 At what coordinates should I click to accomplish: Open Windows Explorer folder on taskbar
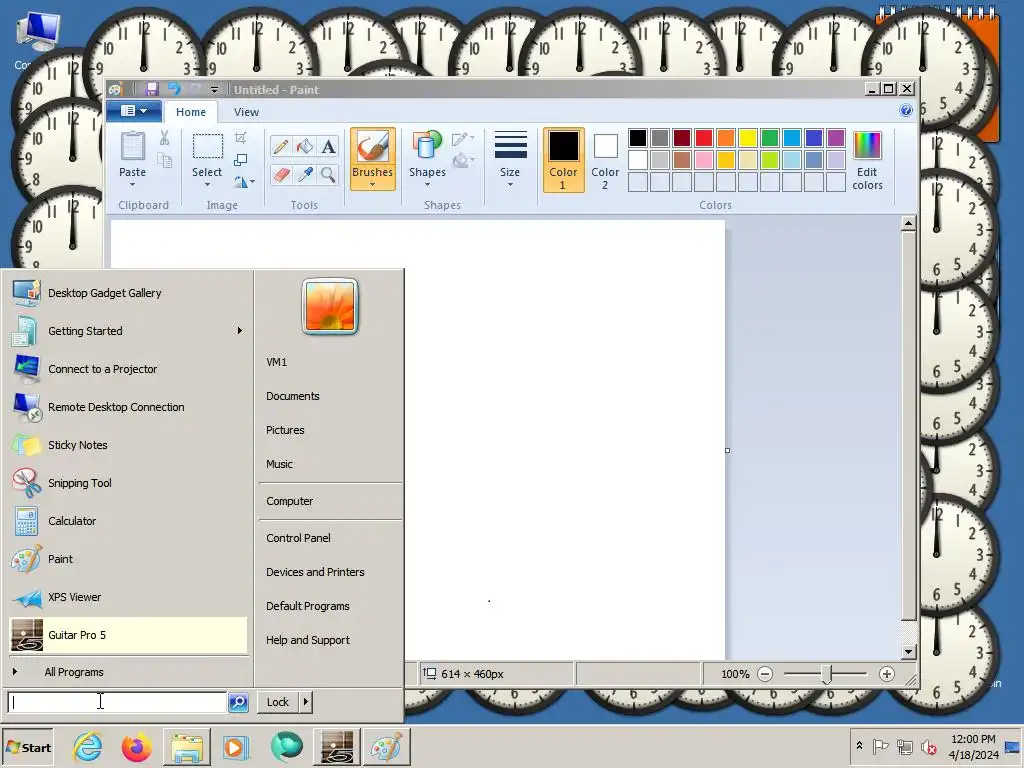tap(186, 747)
